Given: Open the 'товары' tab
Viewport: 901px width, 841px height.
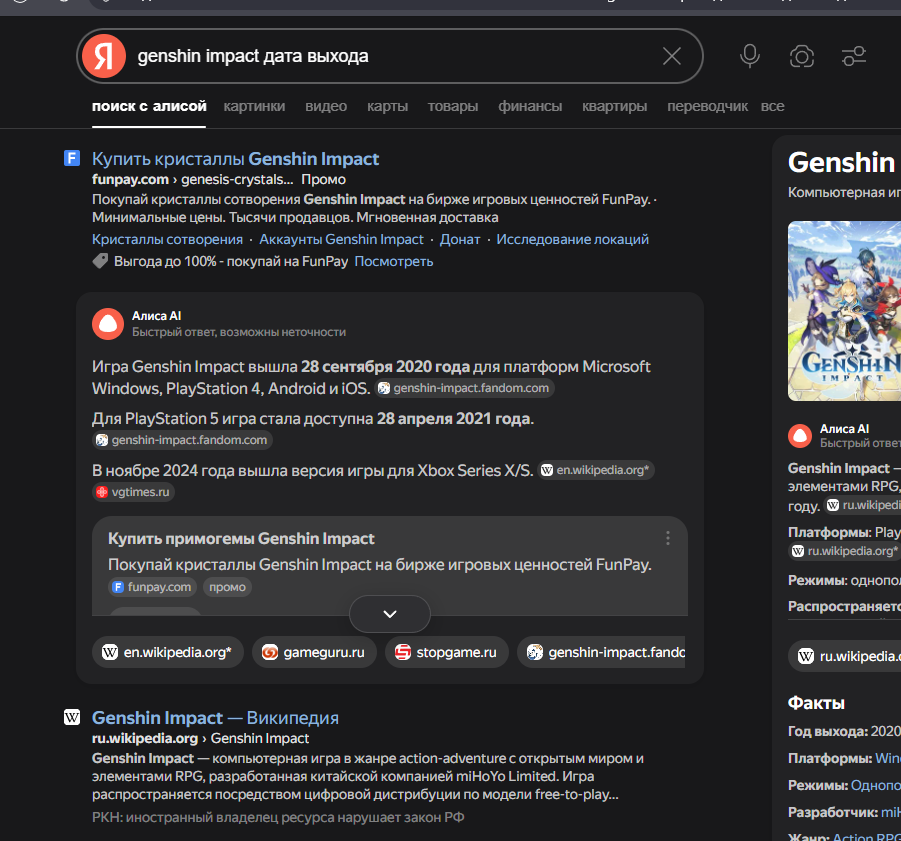Looking at the screenshot, I should pyautogui.click(x=453, y=106).
